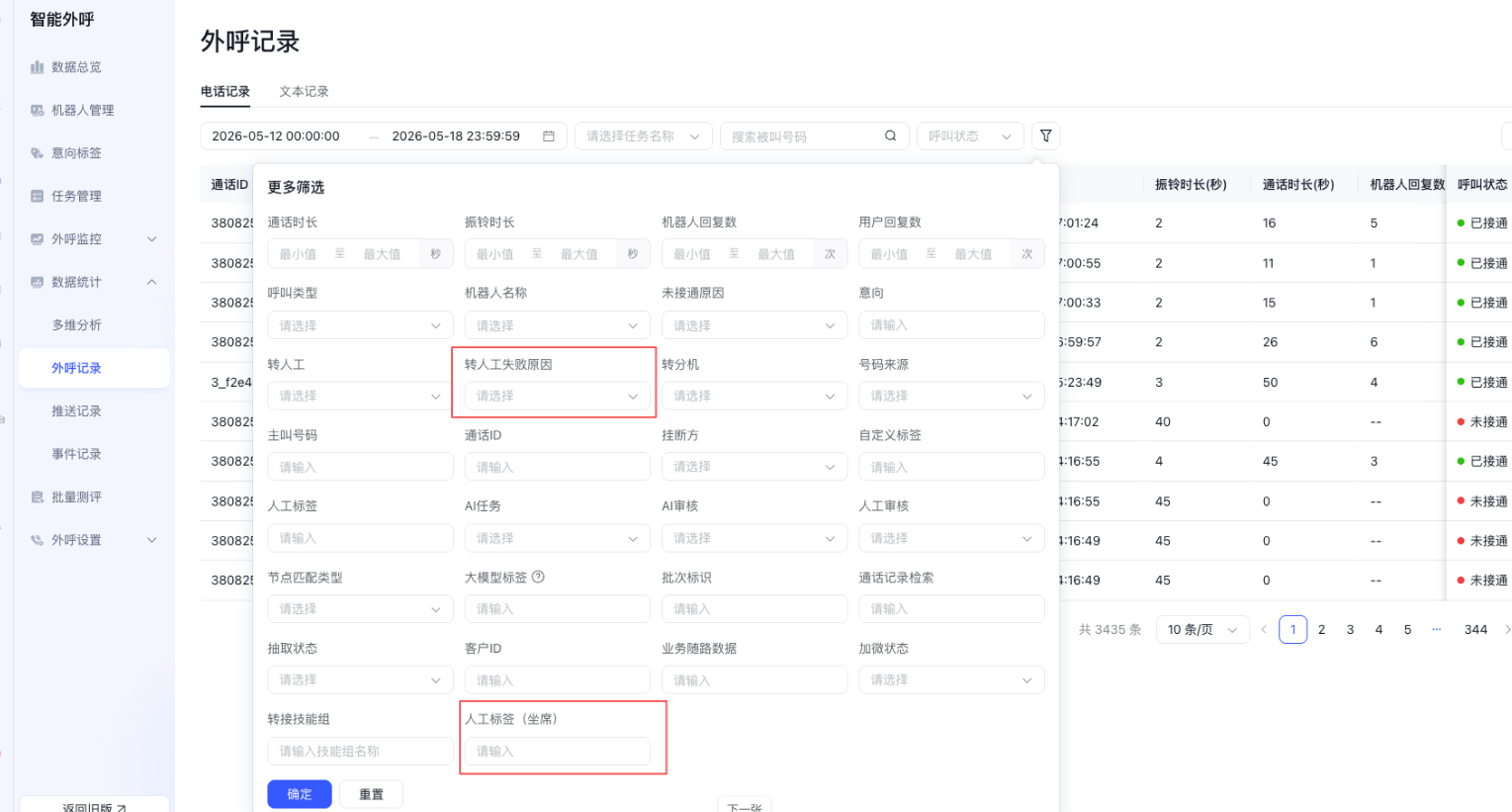Go to page 2

(x=1321, y=630)
